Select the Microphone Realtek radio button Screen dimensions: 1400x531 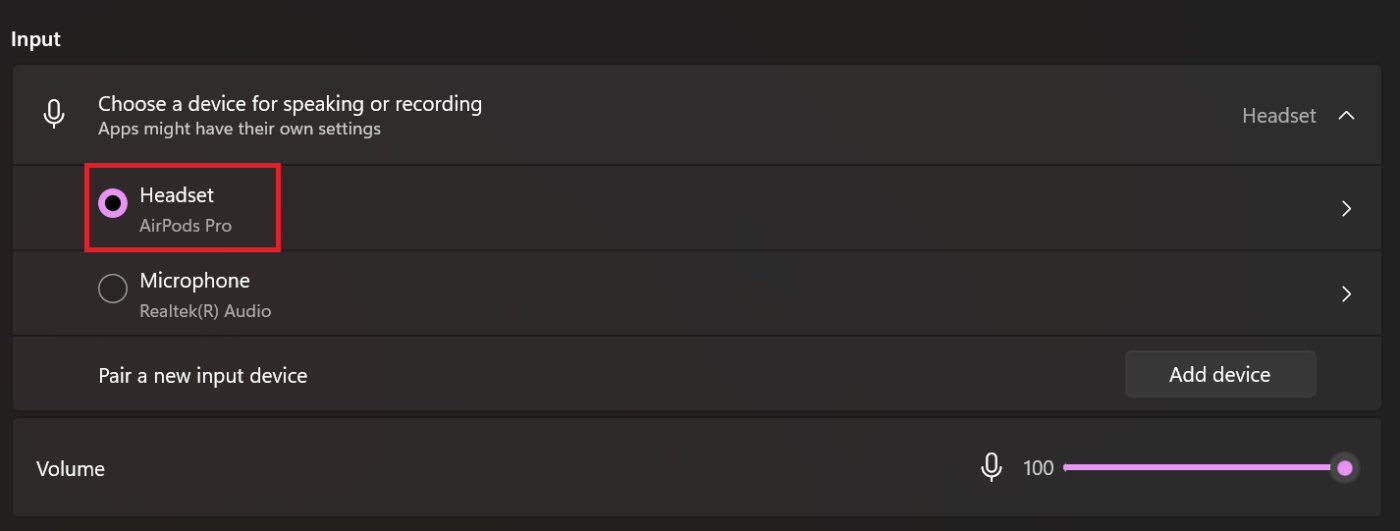coord(113,289)
